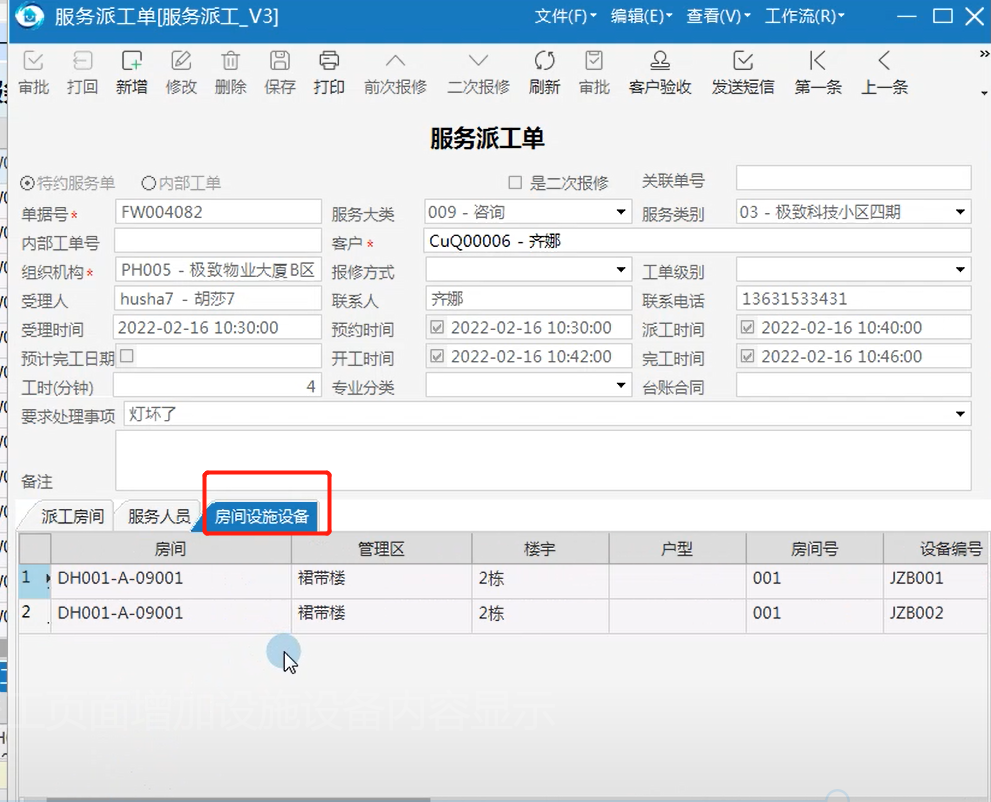The height and width of the screenshot is (802, 991).
Task: Click 组织机构 field PH005
Action: coord(218,270)
